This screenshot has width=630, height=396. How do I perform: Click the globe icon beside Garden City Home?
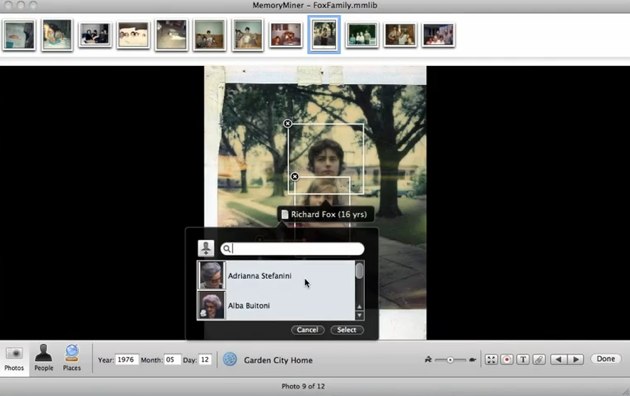230,359
